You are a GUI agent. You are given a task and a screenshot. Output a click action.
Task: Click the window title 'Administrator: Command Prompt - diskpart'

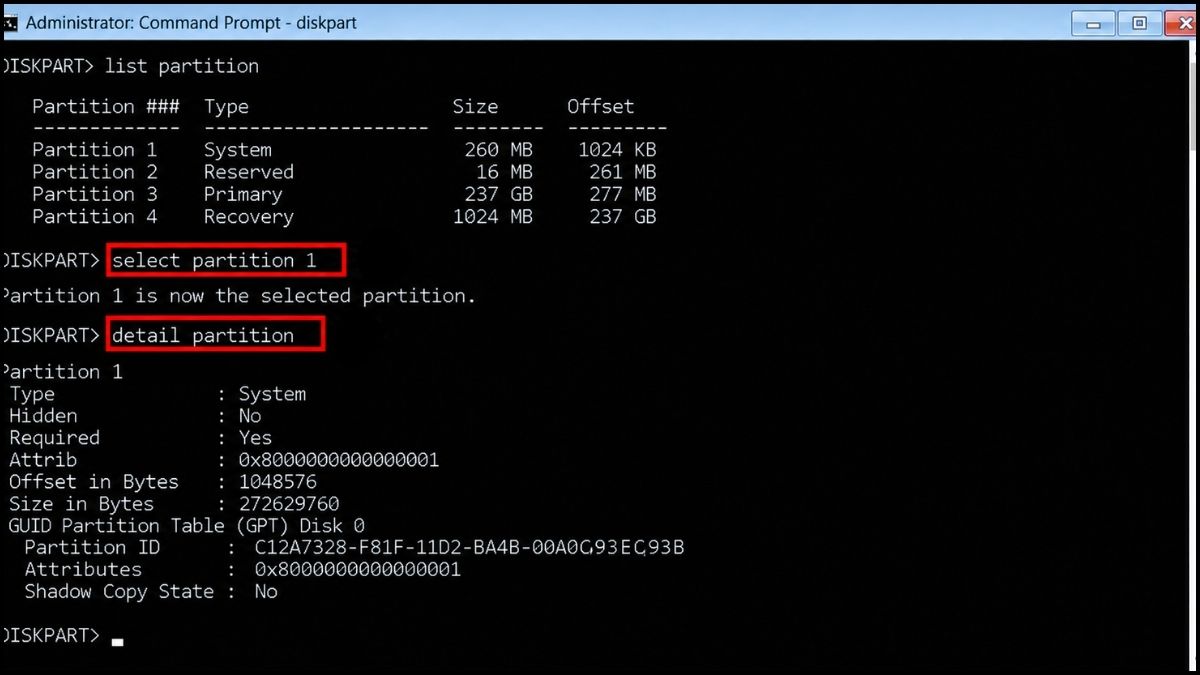pyautogui.click(x=190, y=22)
